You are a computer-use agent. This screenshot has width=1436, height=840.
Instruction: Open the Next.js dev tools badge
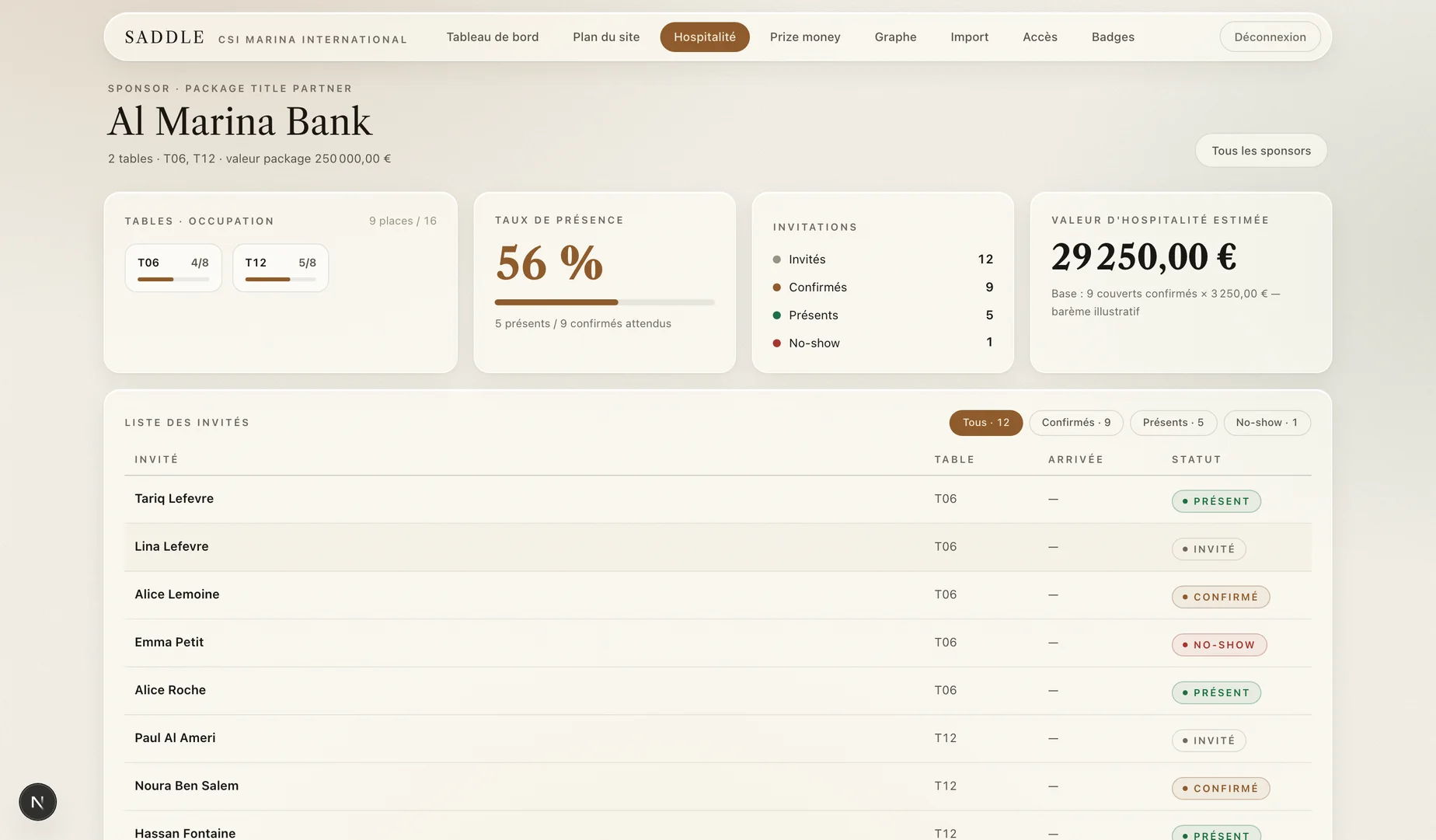(37, 801)
